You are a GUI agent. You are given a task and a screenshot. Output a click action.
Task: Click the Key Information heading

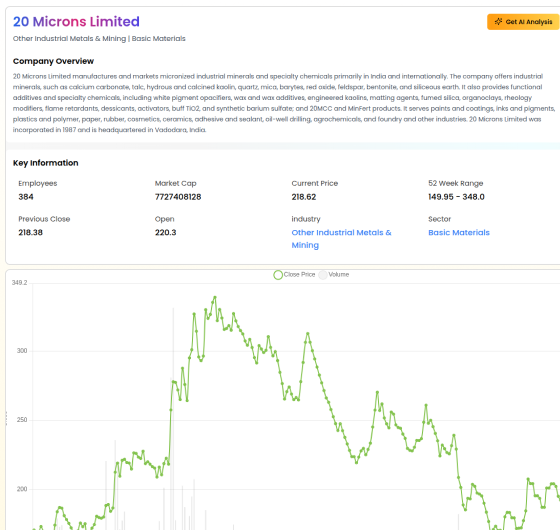45,163
